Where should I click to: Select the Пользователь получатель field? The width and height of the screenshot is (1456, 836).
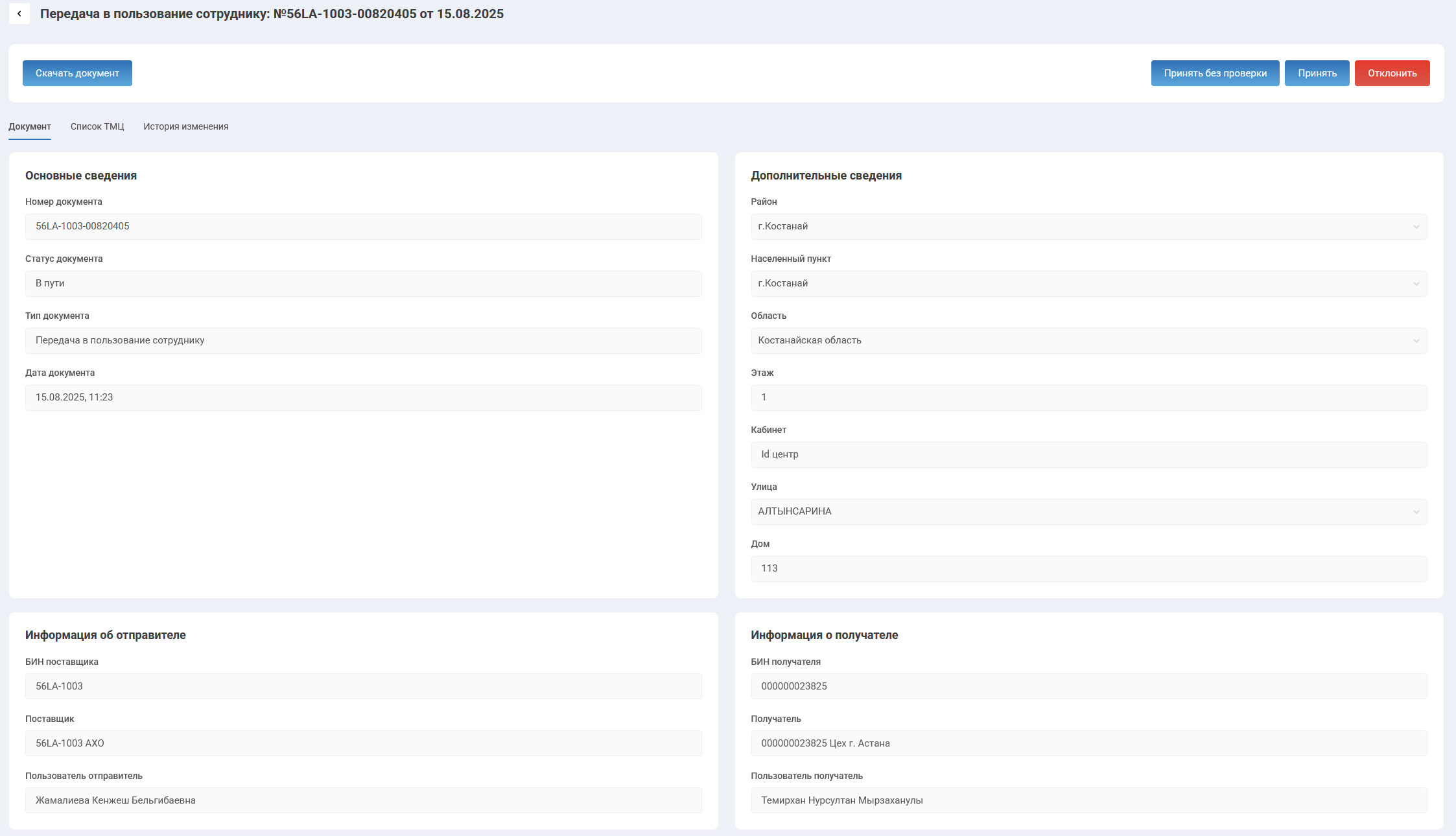click(x=1088, y=800)
